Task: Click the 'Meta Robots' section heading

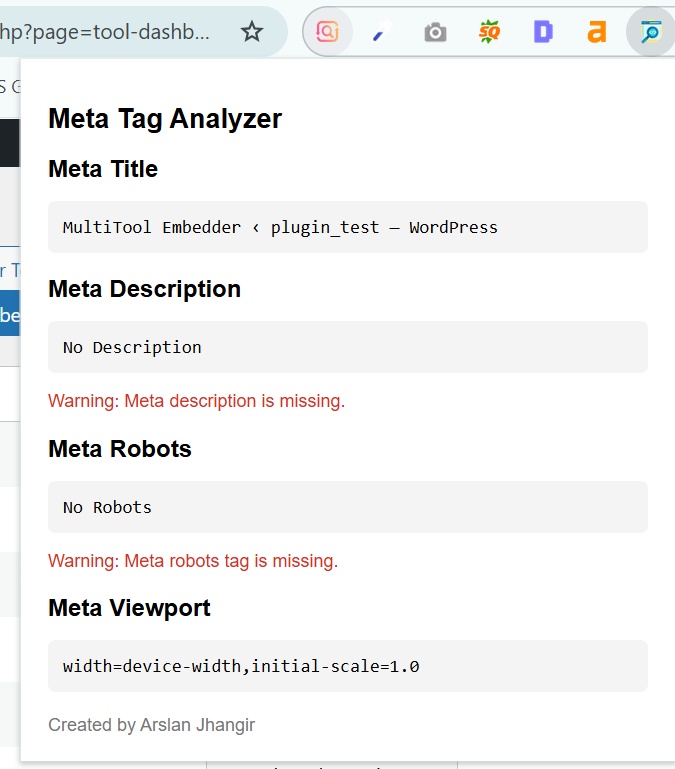Action: (119, 449)
